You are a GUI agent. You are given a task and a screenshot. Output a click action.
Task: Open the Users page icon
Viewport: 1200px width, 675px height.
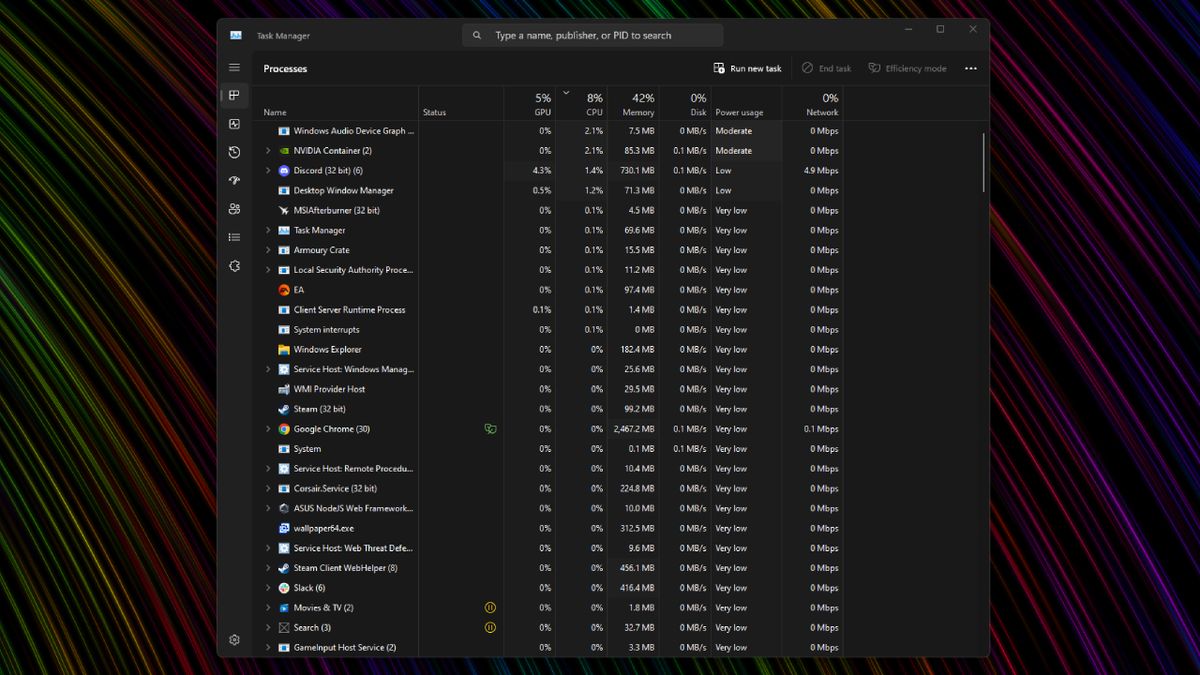pyautogui.click(x=234, y=208)
